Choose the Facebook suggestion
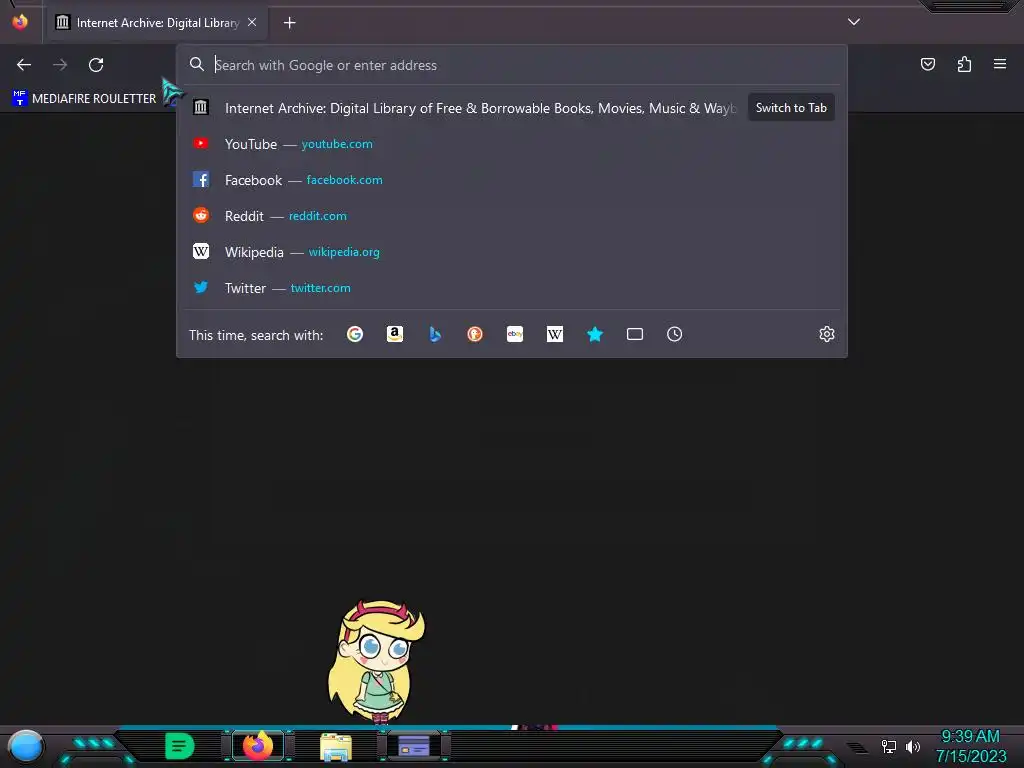The image size is (1024, 768). [x=513, y=180]
